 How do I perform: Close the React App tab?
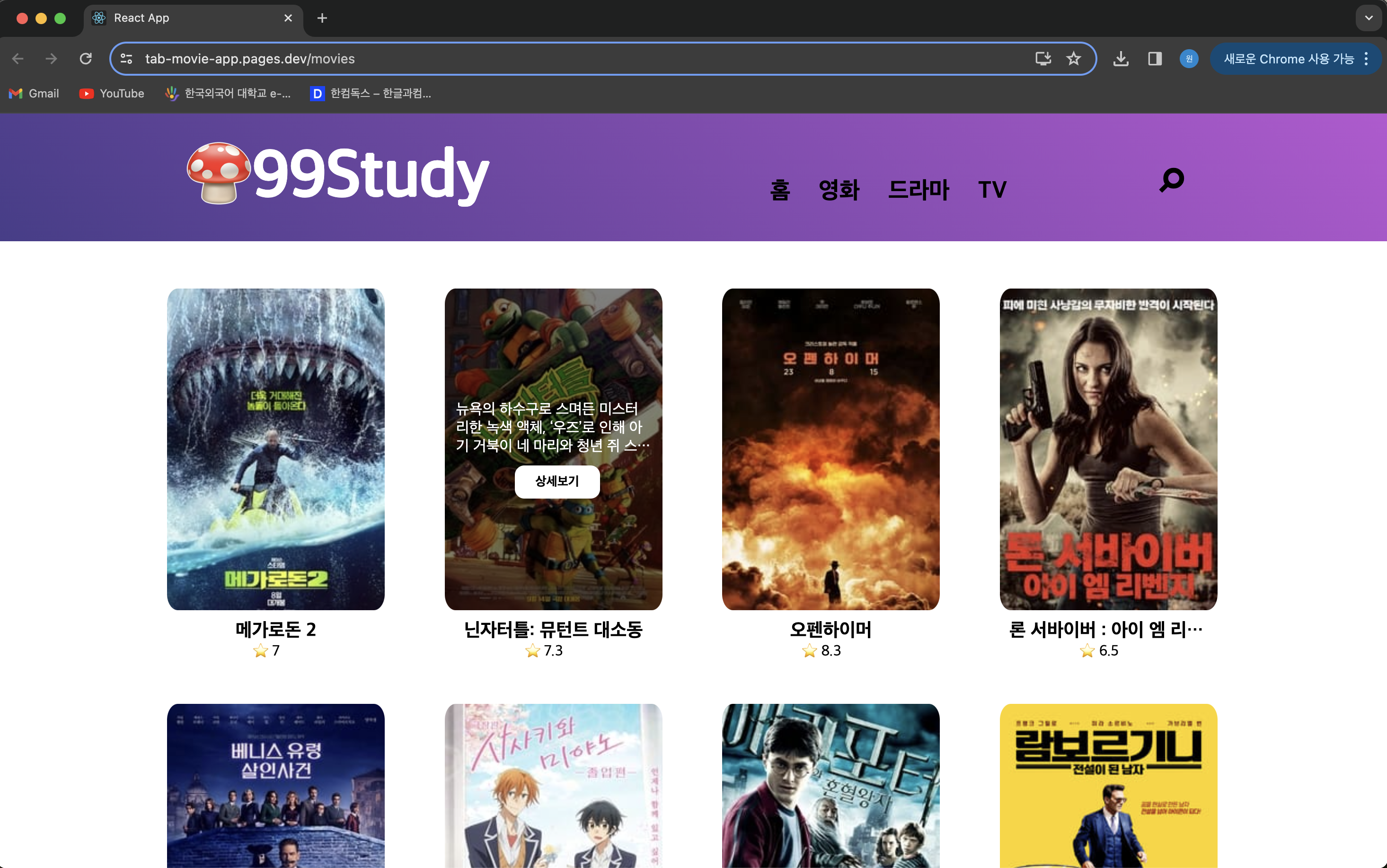[288, 18]
